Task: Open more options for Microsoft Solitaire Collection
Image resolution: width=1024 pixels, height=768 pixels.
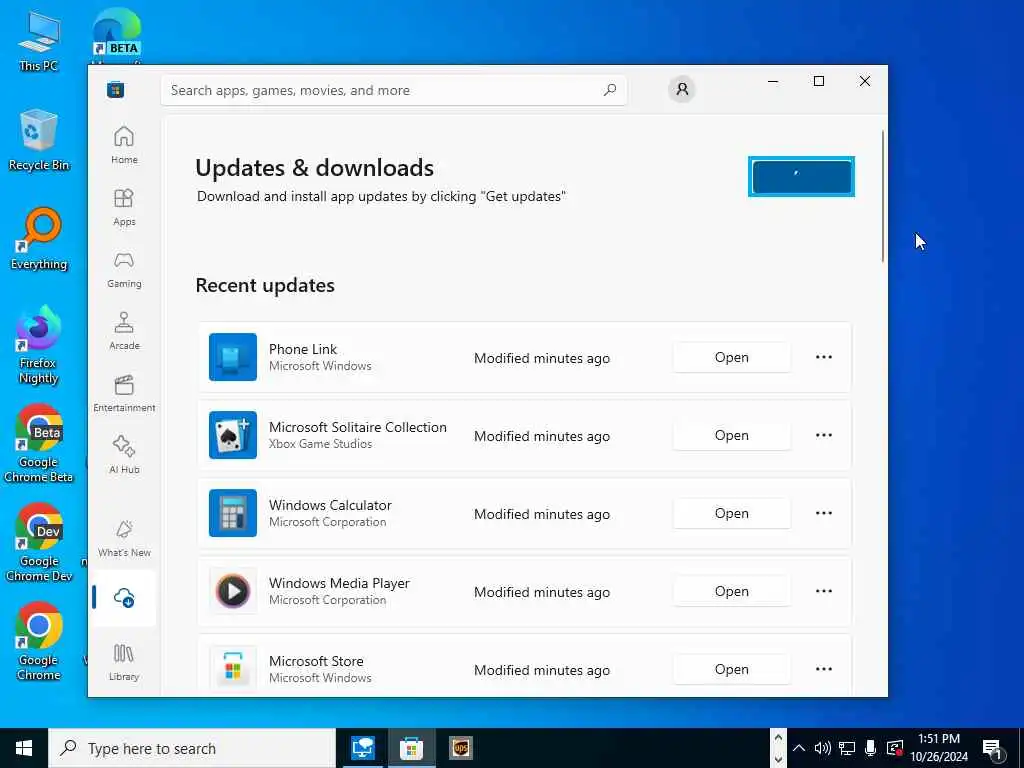Action: 824,435
